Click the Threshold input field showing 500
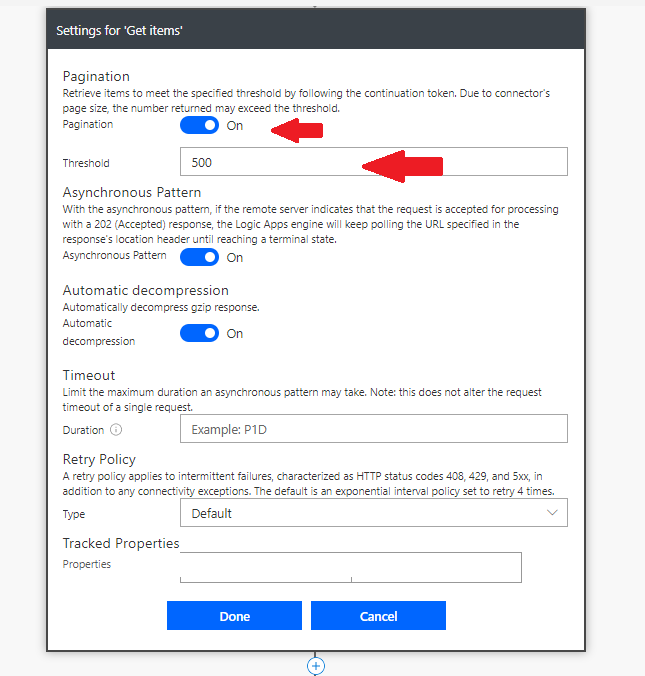 pos(374,162)
